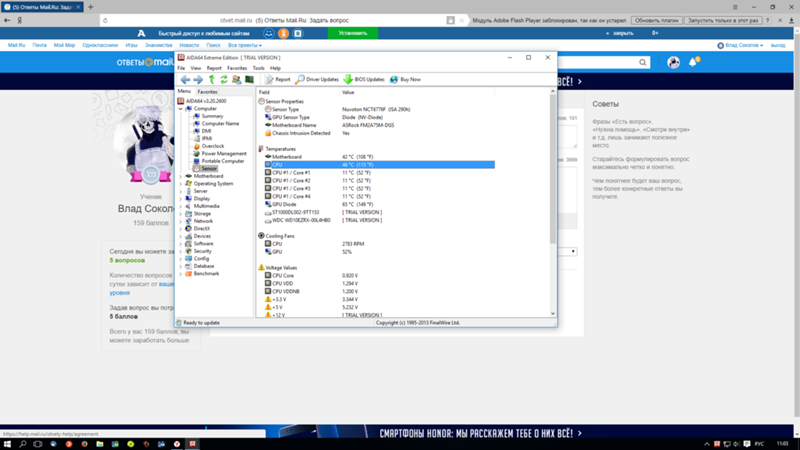
Task: Expand the Network tree node
Action: click(181, 221)
